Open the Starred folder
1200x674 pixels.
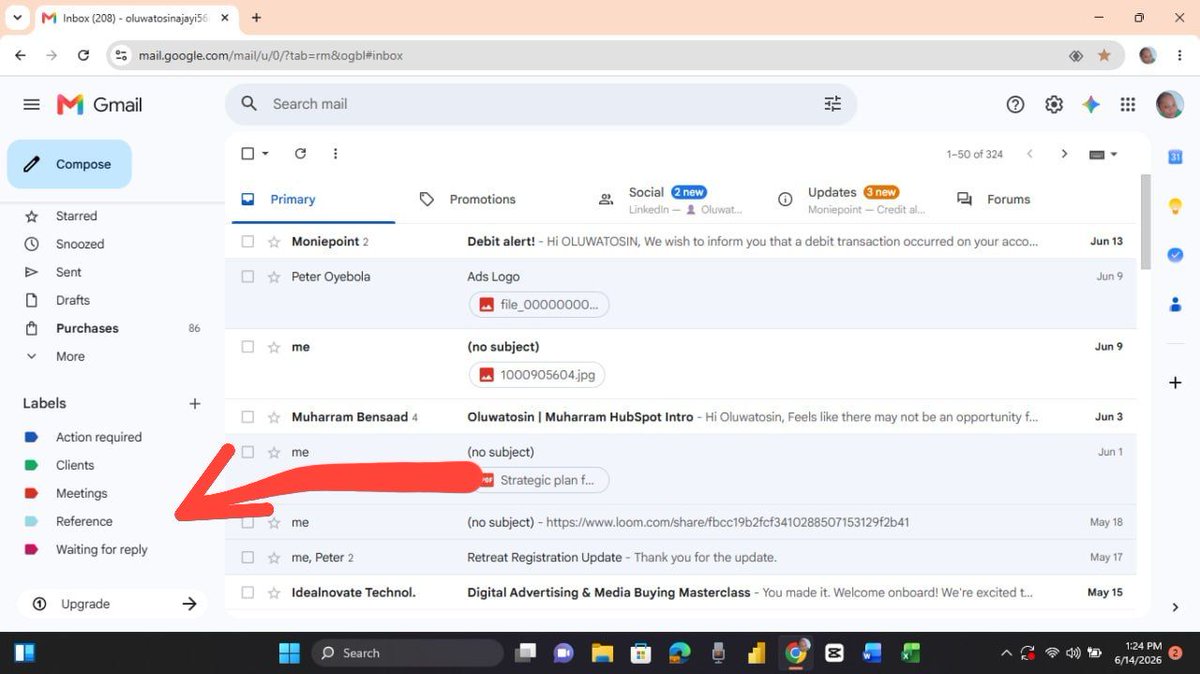[76, 216]
